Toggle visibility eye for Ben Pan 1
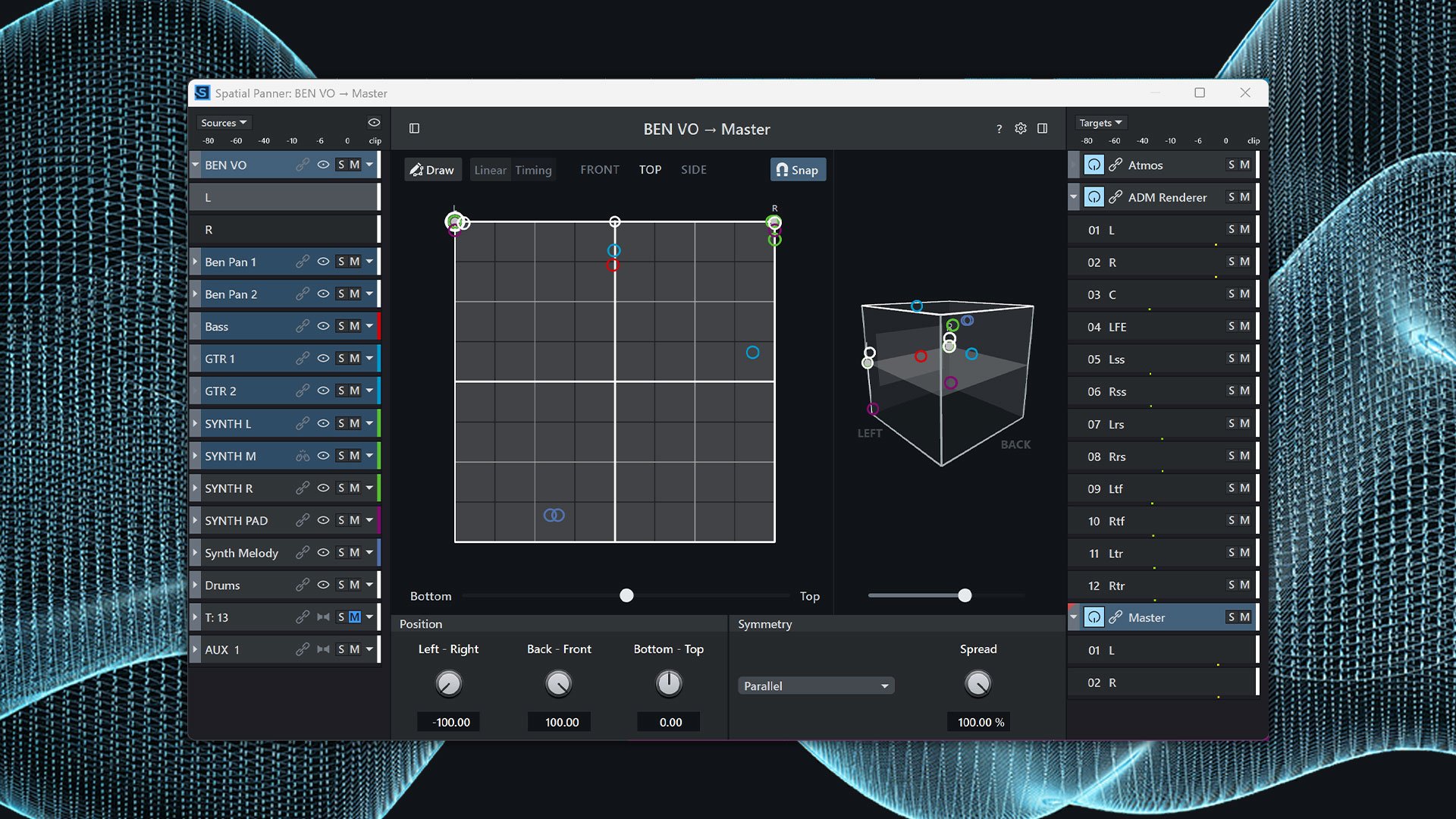The image size is (1456, 819). coord(323,262)
